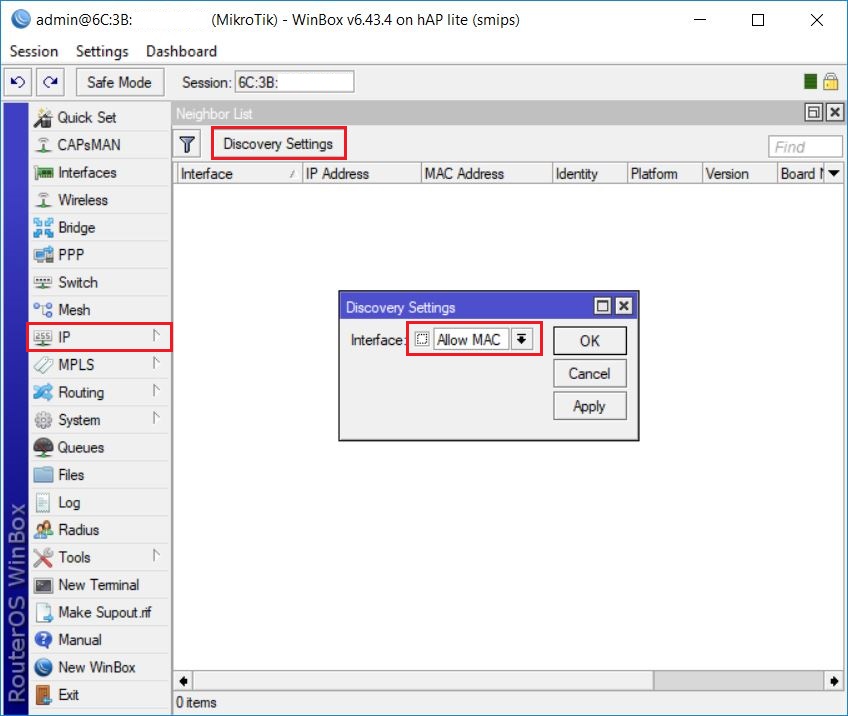Click the scroll right arrow
This screenshot has width=848, height=716.
pos(834,681)
